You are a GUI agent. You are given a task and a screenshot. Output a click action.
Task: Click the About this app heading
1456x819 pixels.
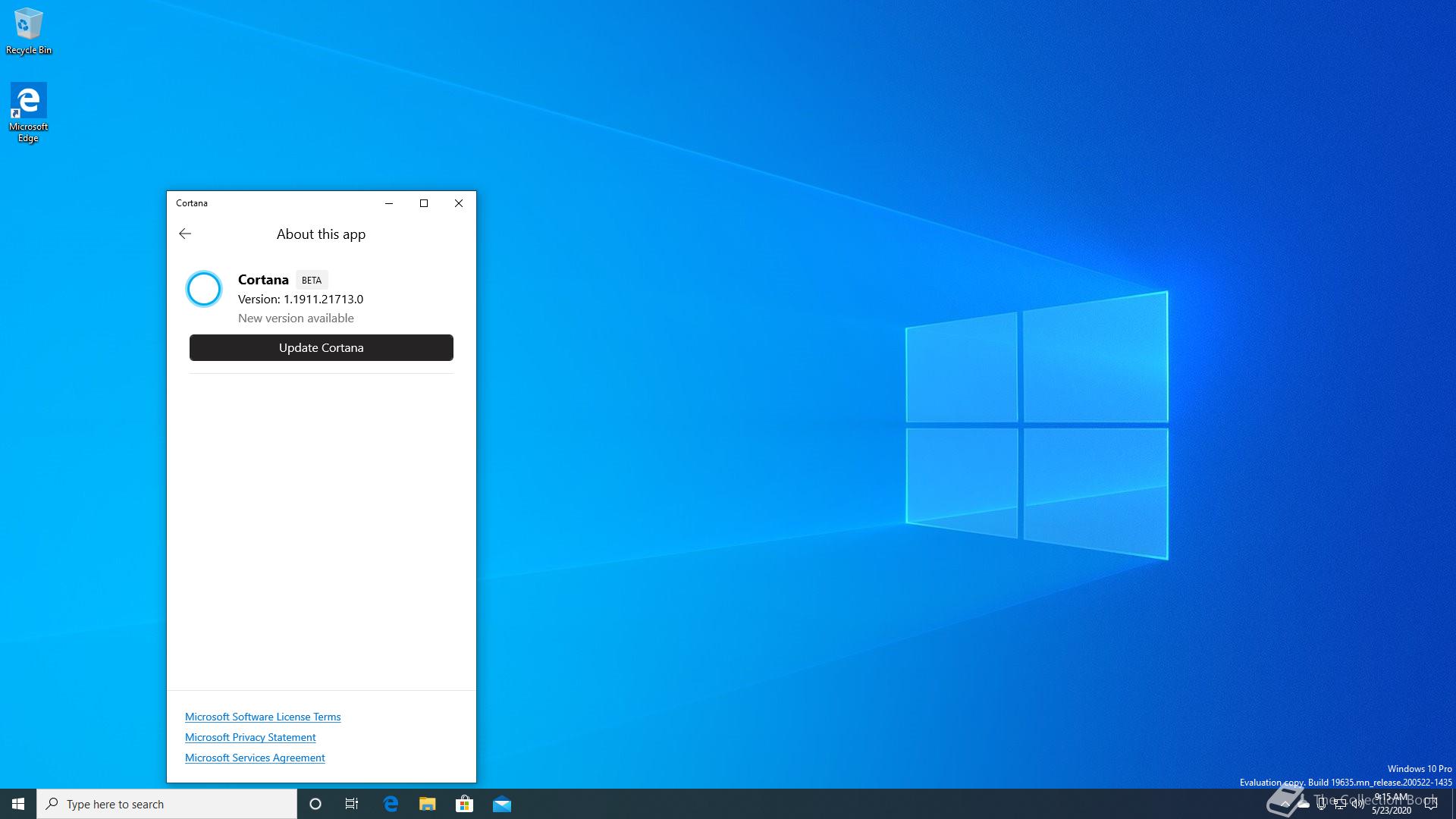(x=321, y=234)
